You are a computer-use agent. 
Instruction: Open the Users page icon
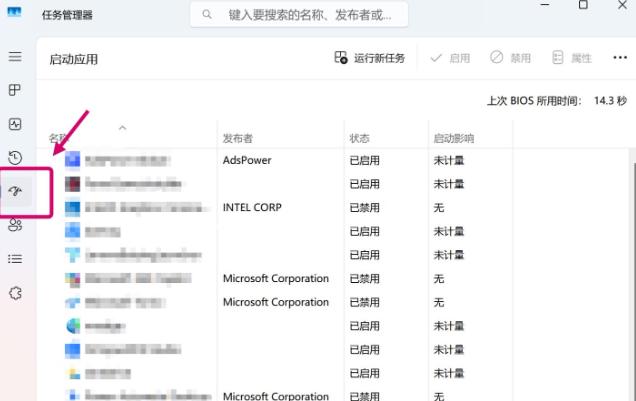click(x=15, y=225)
